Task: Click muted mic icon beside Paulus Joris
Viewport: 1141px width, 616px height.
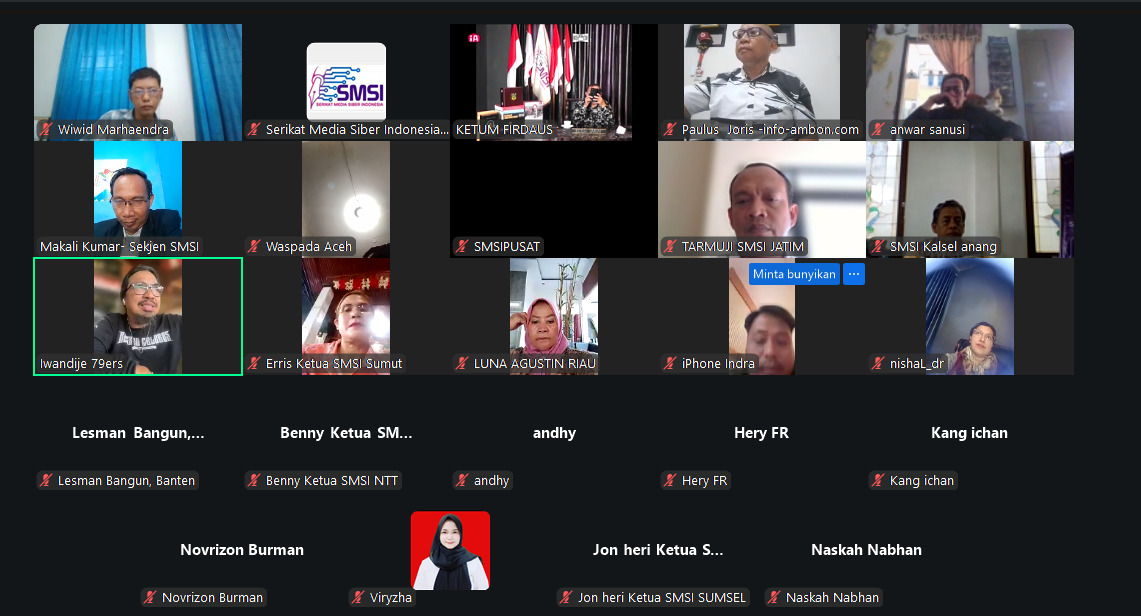Action: (x=670, y=130)
